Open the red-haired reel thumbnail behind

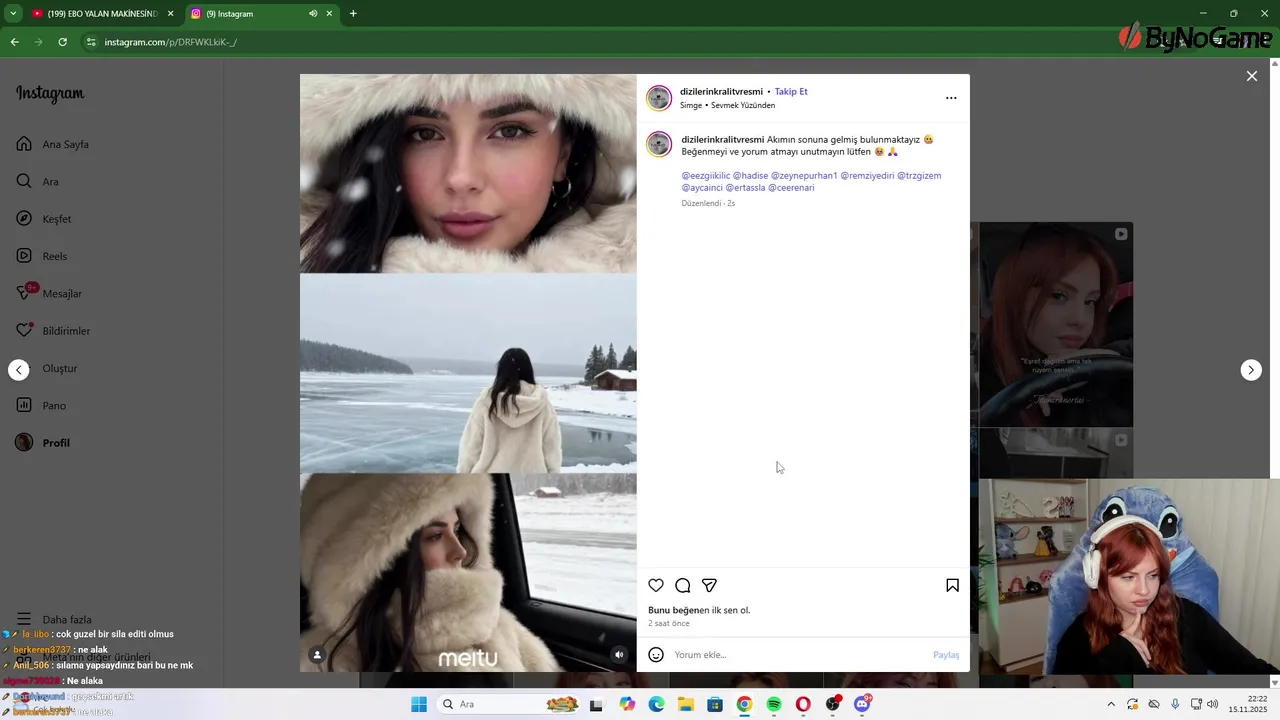(1055, 324)
